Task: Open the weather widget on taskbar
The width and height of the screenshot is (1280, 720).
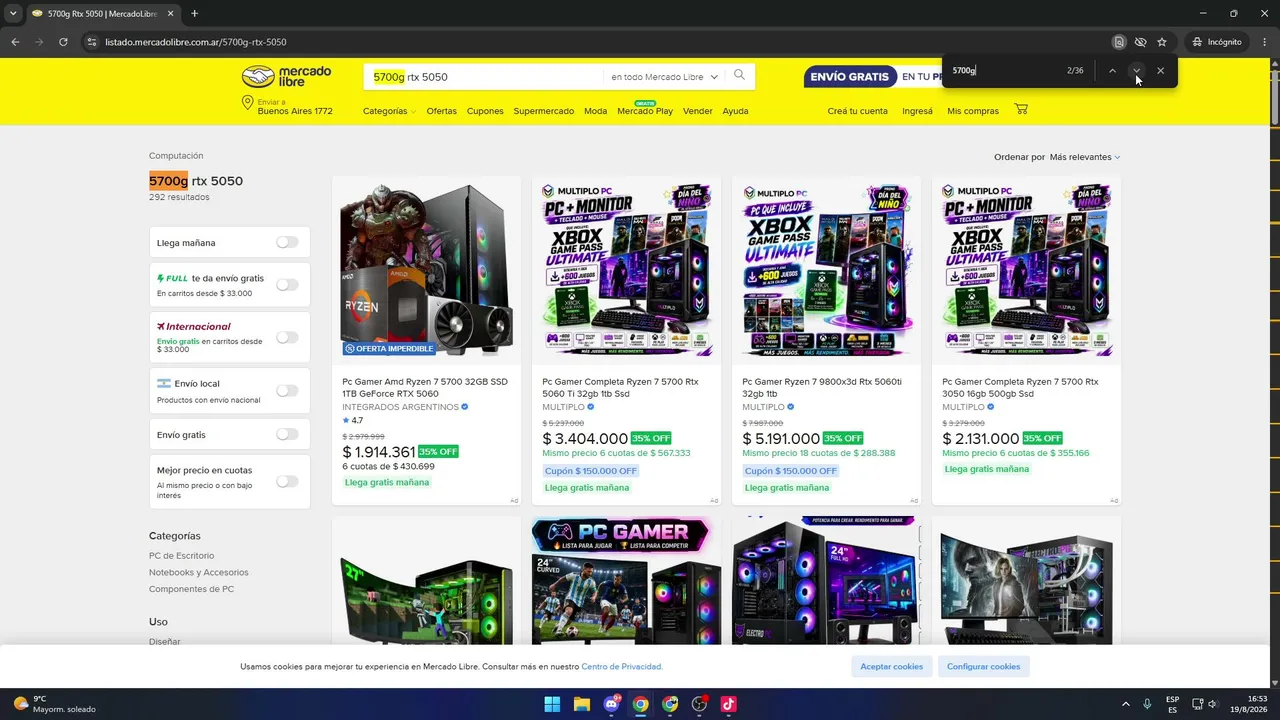Action: (x=55, y=704)
